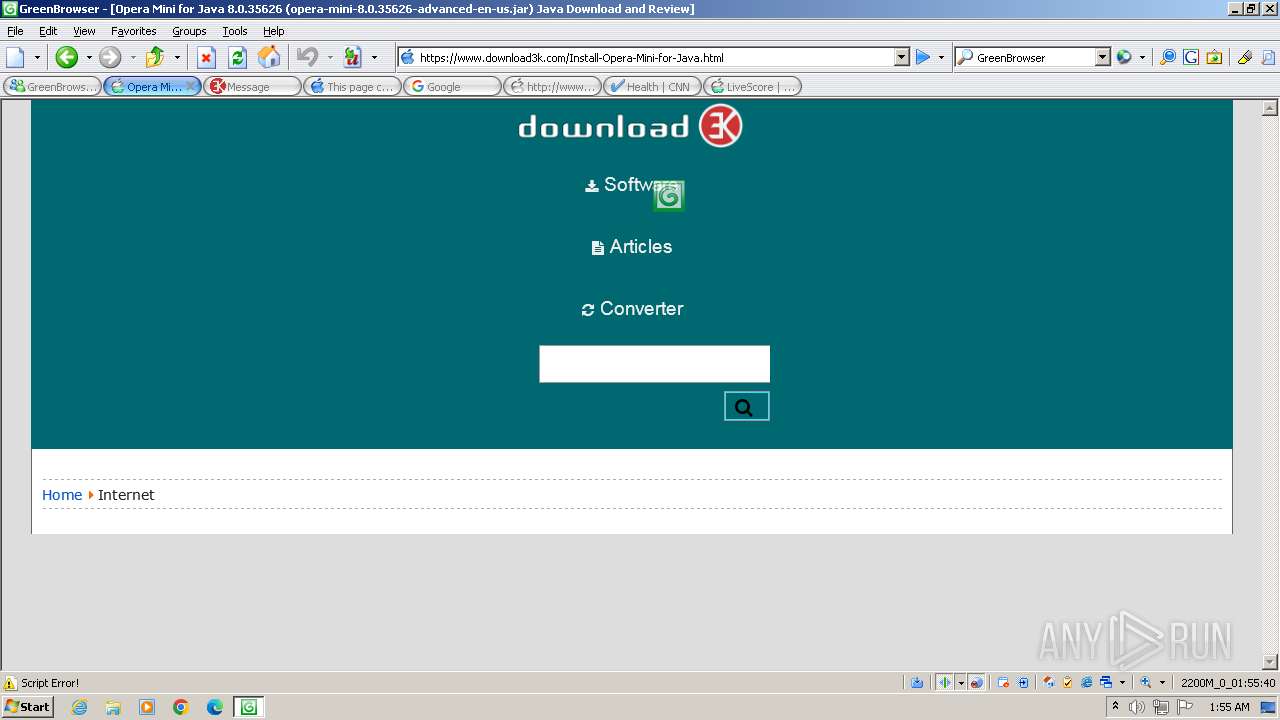This screenshot has width=1280, height=720.
Task: Open the Up folder dropdown arrow
Action: (x=177, y=58)
